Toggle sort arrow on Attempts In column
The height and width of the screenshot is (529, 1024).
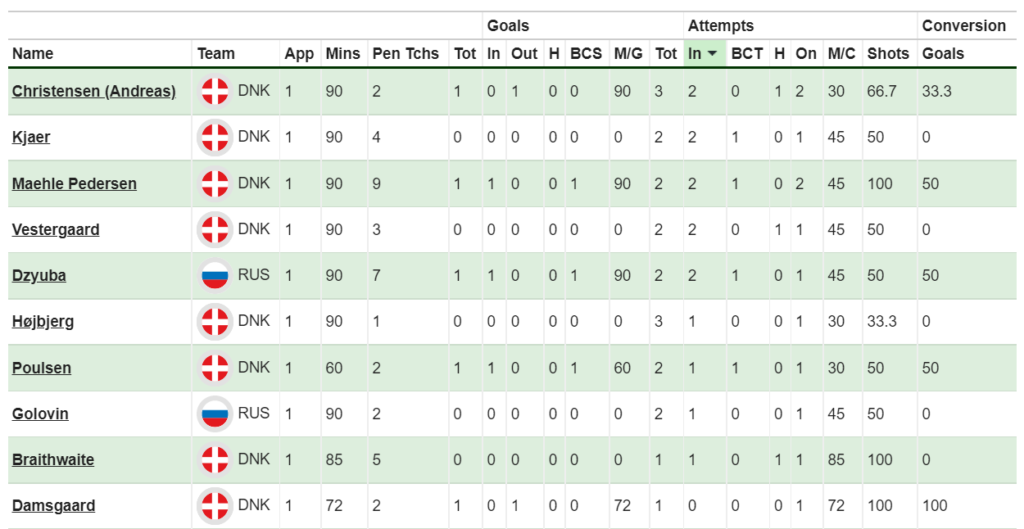[x=712, y=54]
